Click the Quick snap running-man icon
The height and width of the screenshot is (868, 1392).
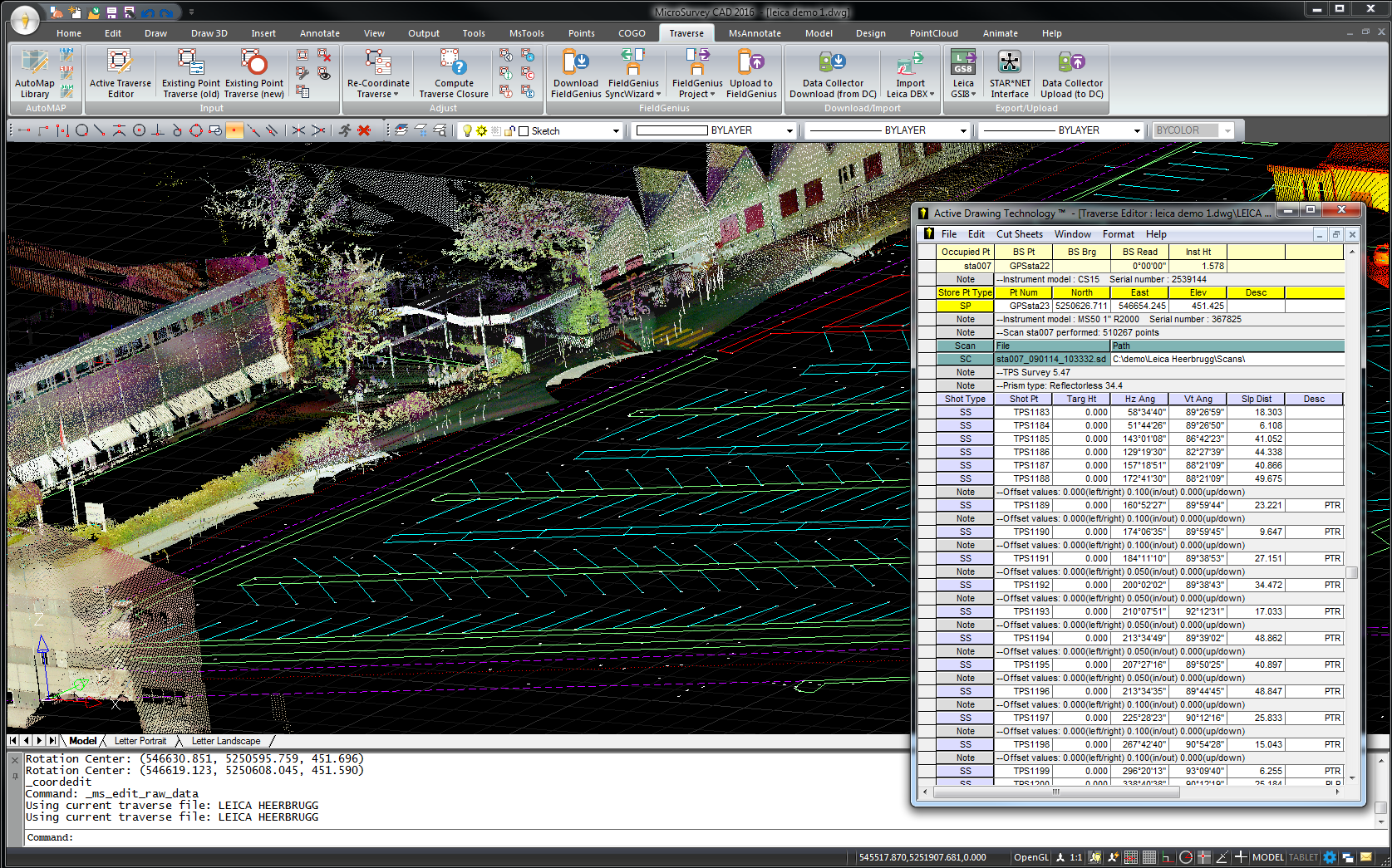pyautogui.click(x=345, y=130)
